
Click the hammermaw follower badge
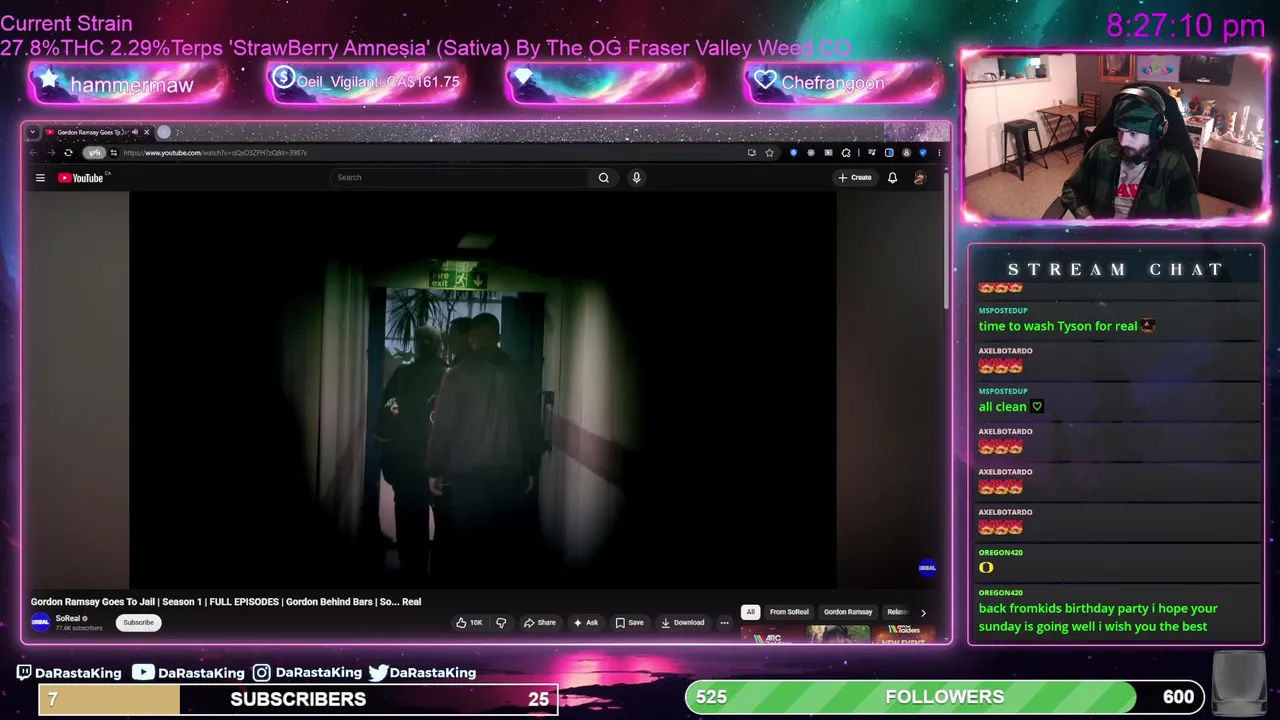pyautogui.click(x=126, y=84)
